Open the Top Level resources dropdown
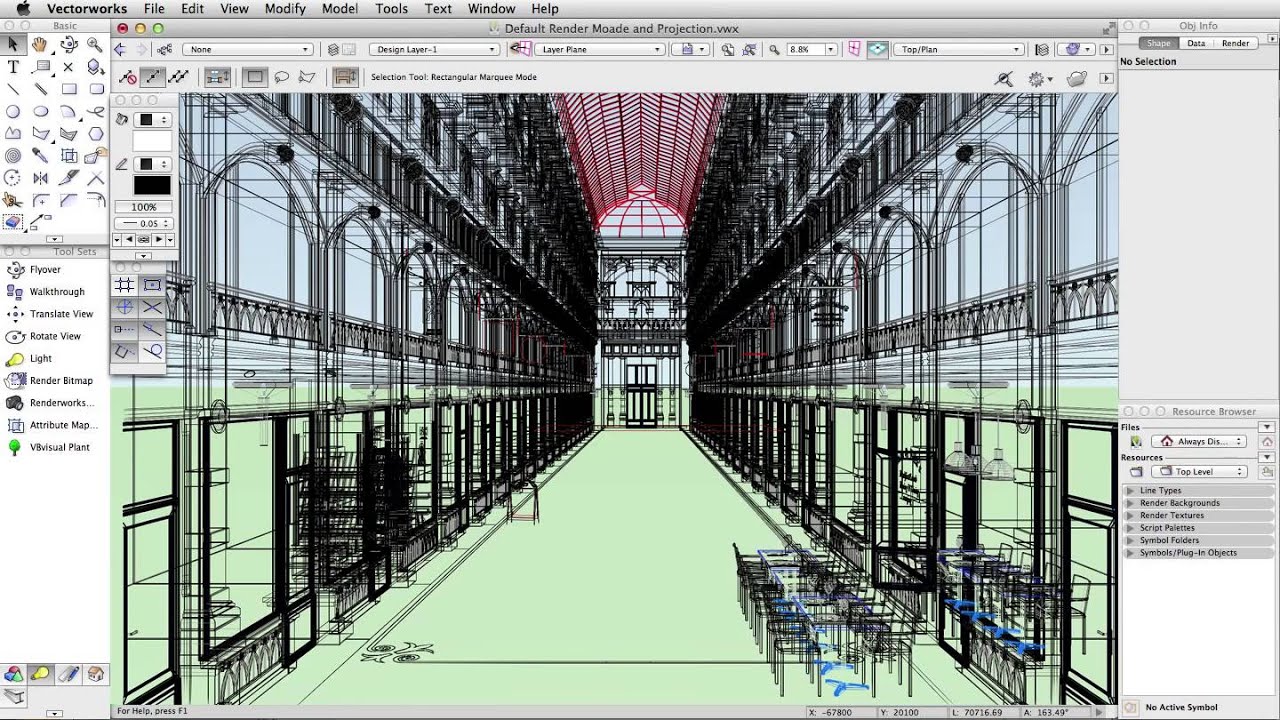 [x=1199, y=471]
